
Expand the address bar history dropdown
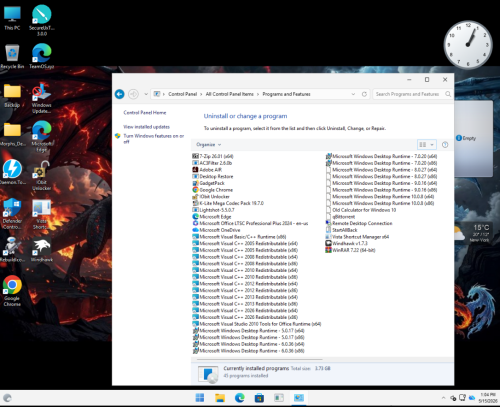353,94
